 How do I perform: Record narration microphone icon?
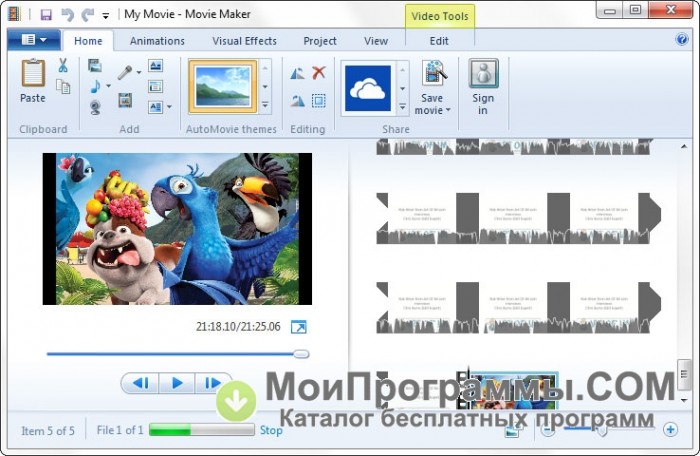tap(125, 72)
